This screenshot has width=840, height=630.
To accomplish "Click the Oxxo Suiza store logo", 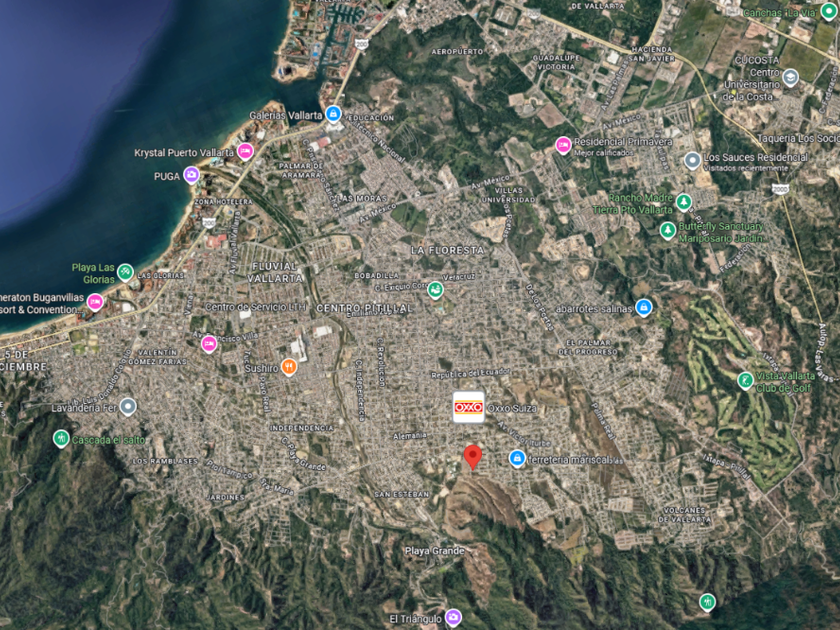I will (469, 407).
